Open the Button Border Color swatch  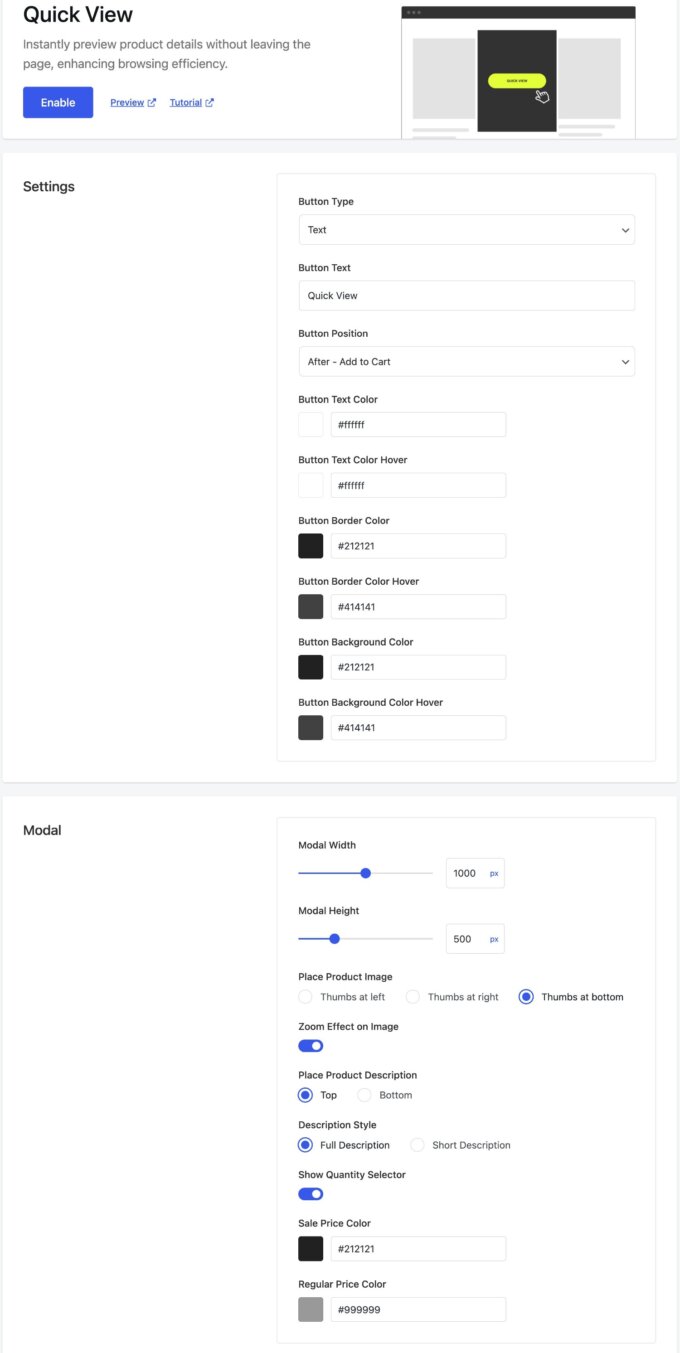click(311, 546)
